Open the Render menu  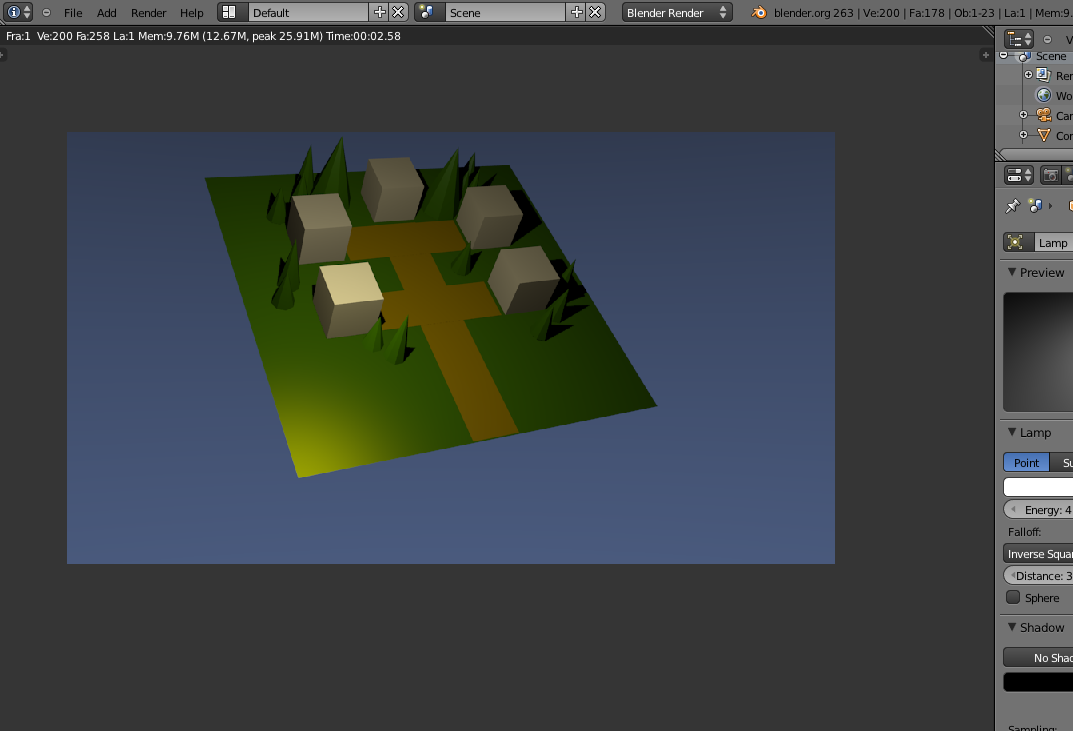coord(148,12)
